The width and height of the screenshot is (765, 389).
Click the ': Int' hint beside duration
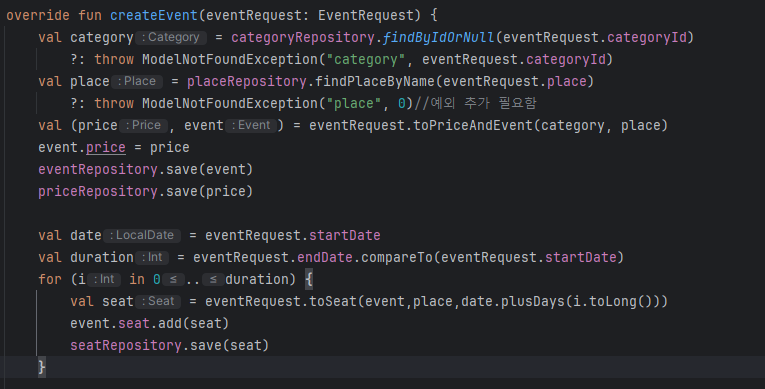point(152,257)
